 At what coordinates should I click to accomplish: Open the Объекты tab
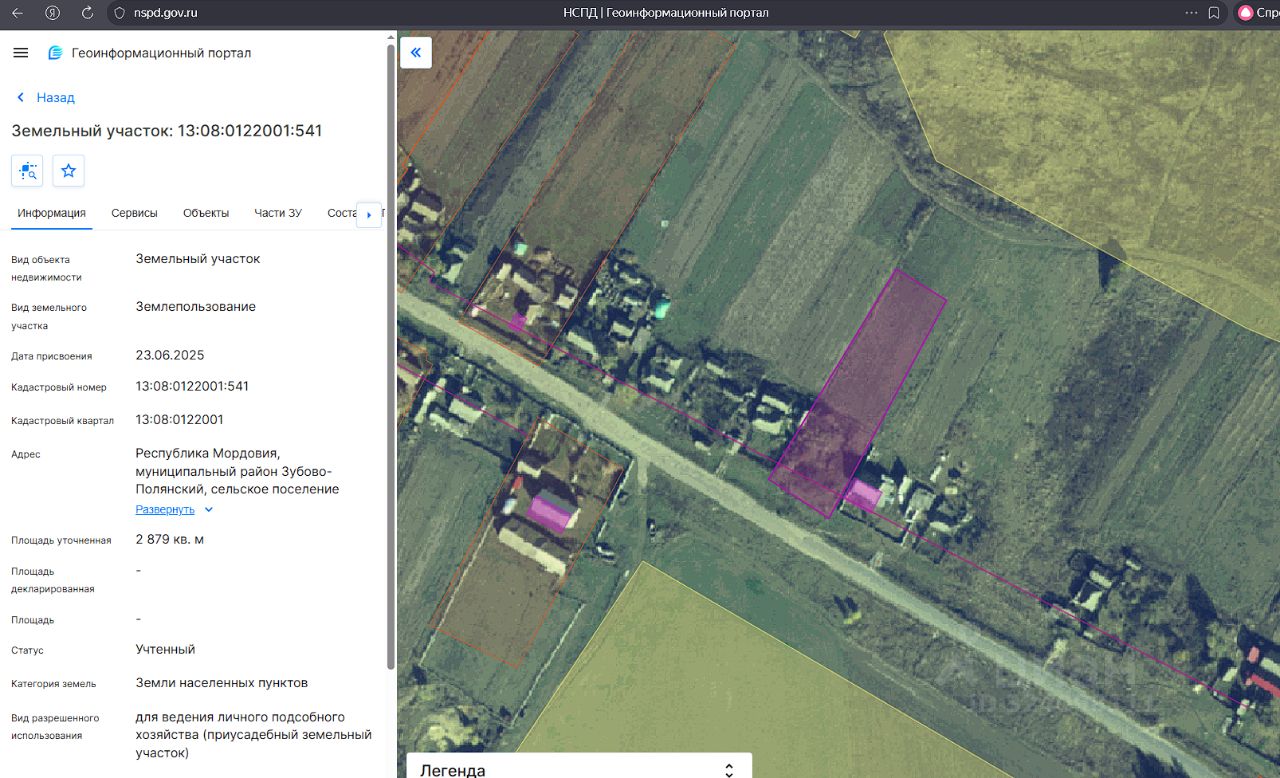206,213
